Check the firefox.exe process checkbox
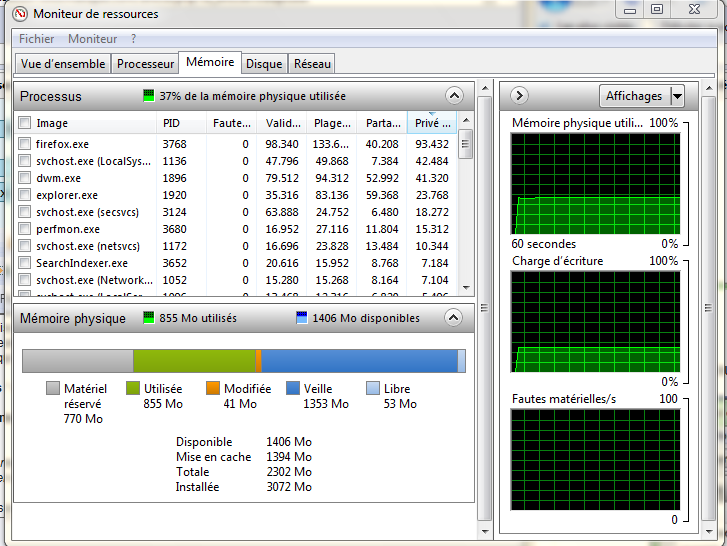The width and height of the screenshot is (727, 546). pos(25,144)
